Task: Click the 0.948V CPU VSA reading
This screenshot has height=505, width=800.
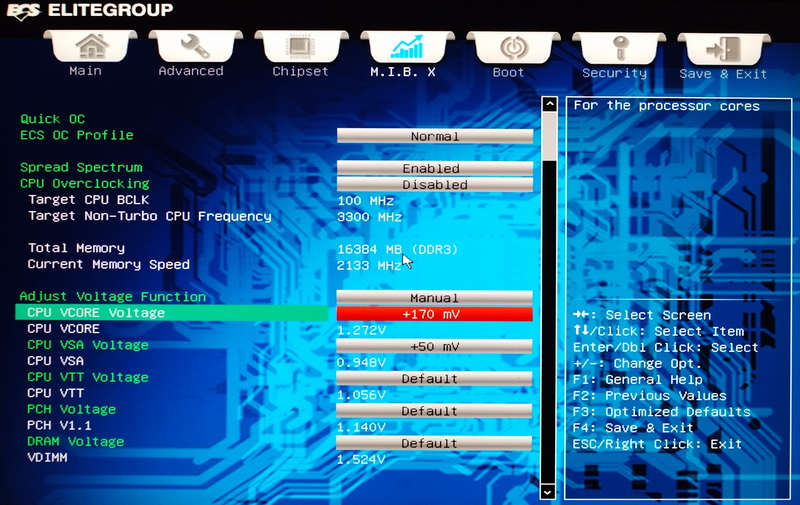Action: [x=361, y=363]
